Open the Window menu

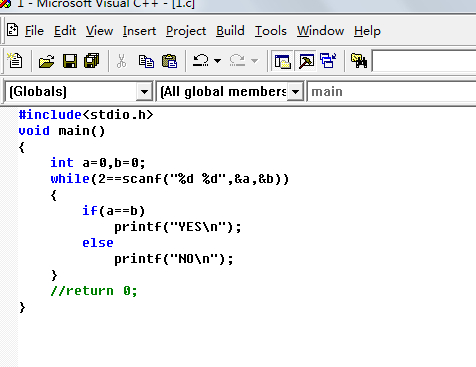point(320,31)
